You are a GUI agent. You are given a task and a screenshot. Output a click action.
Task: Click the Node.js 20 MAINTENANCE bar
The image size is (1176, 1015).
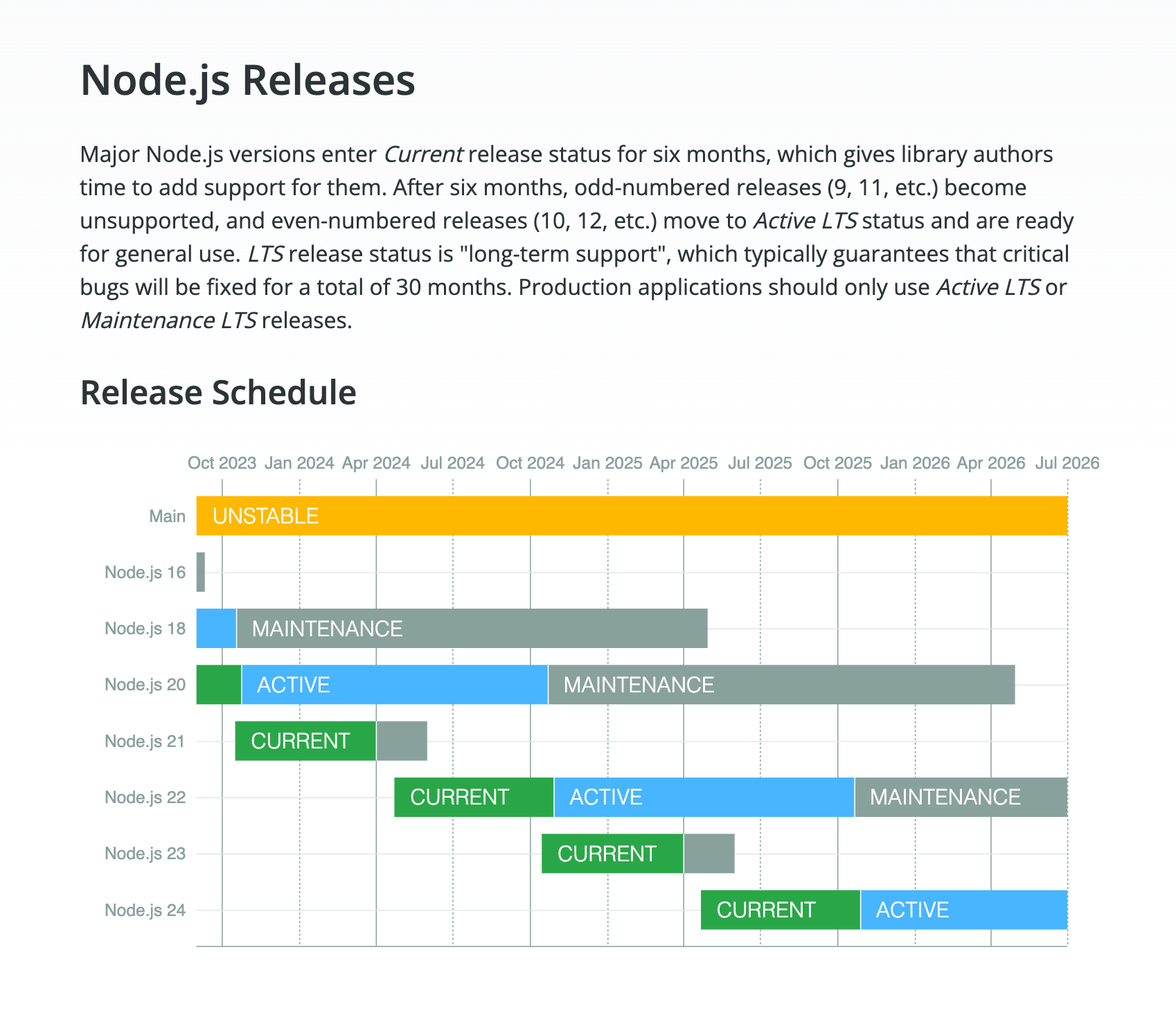pyautogui.click(x=781, y=685)
